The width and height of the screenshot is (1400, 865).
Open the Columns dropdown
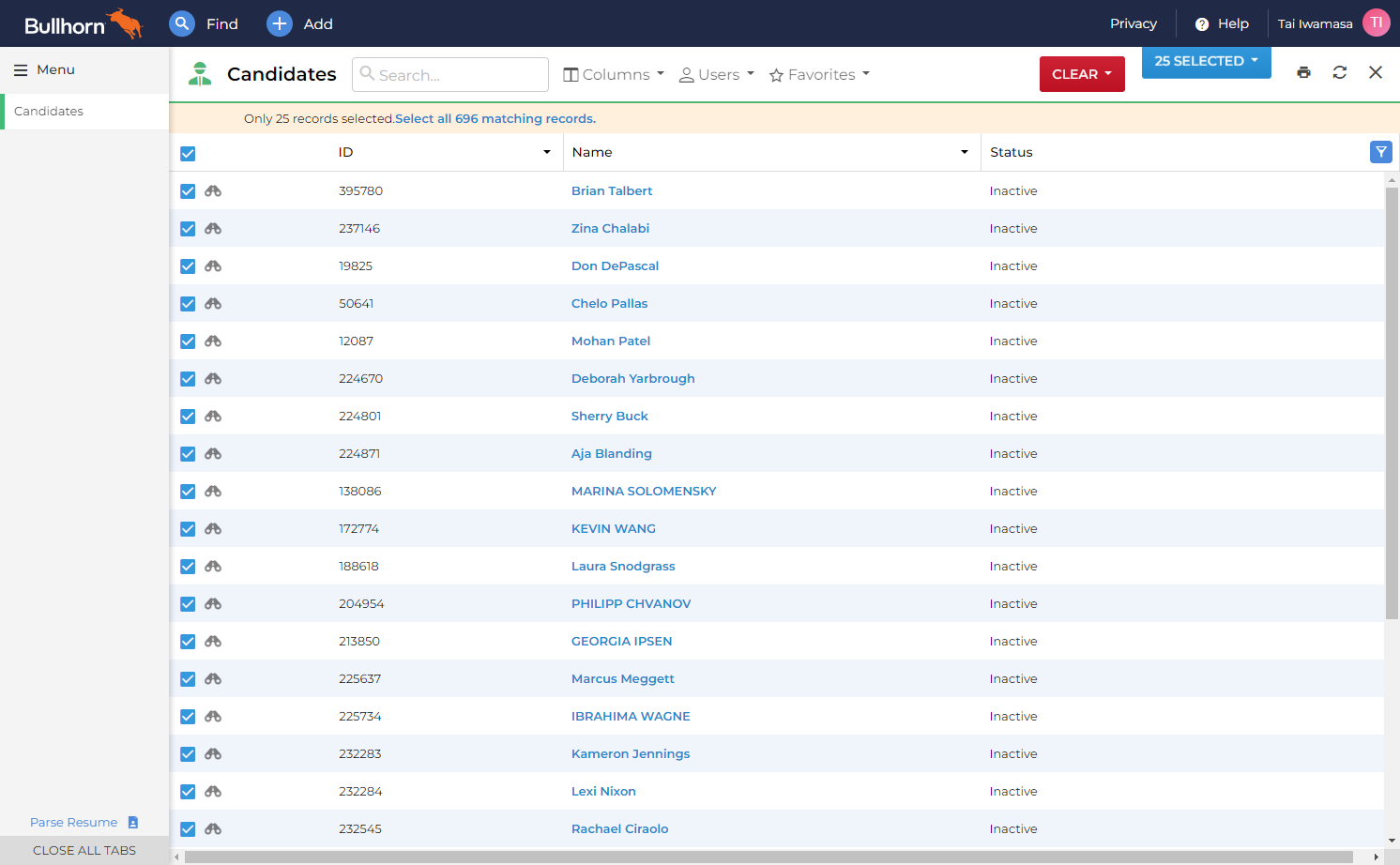tap(614, 74)
